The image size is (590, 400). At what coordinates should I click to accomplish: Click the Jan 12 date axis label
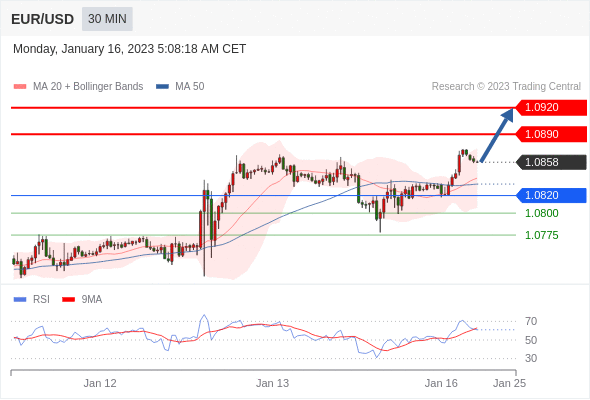100,383
